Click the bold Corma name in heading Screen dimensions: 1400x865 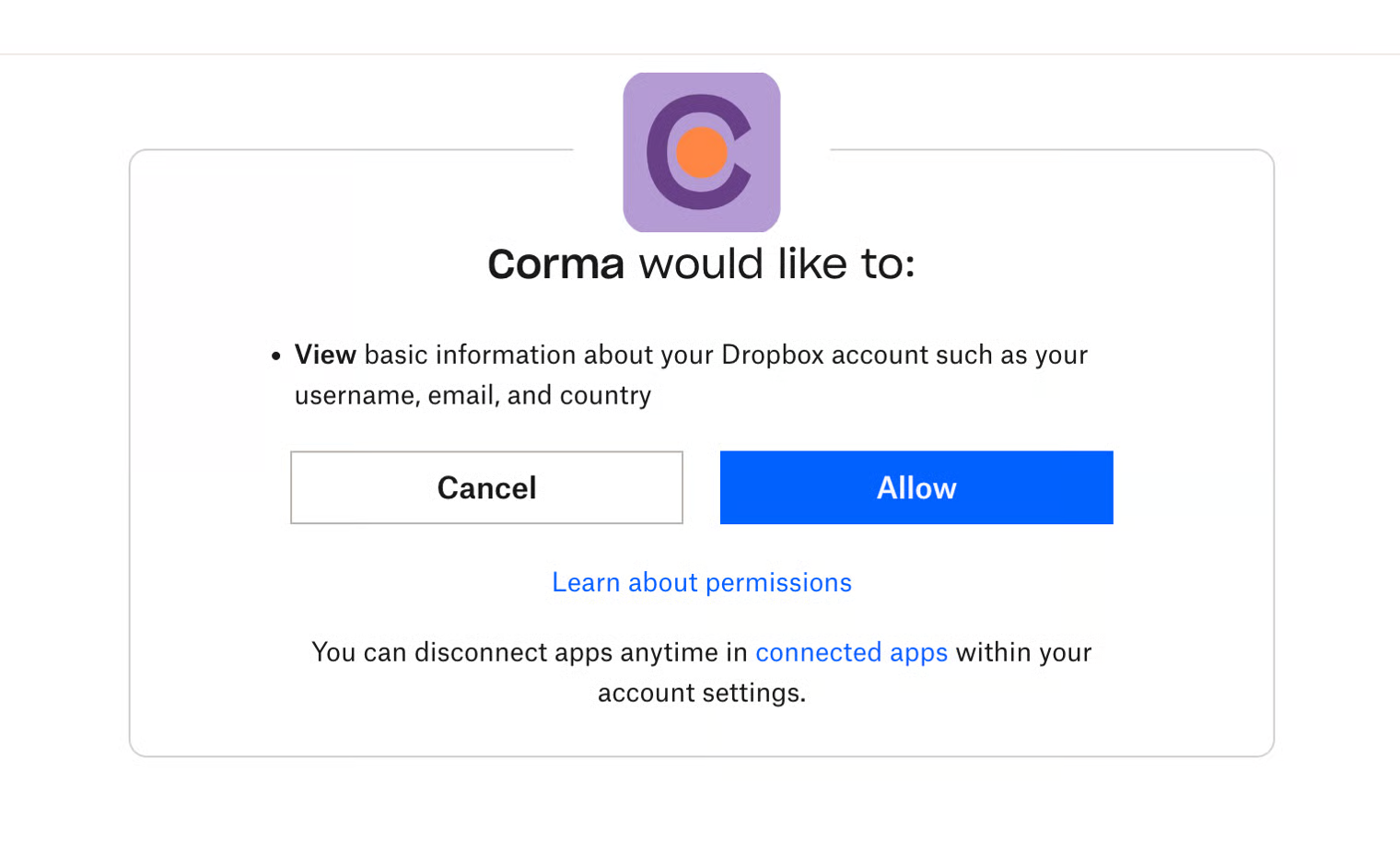pos(555,264)
